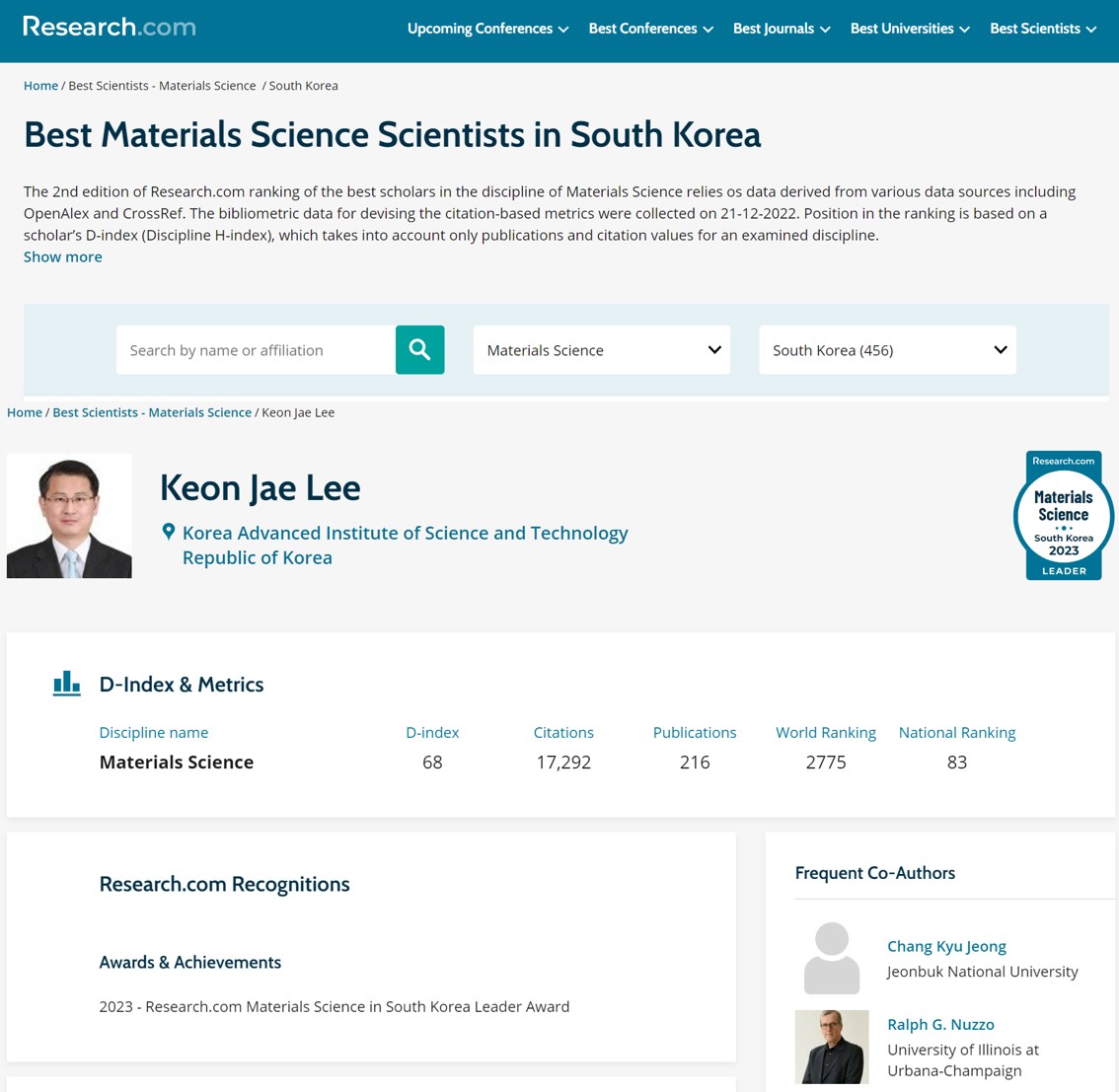Screen dimensions: 1119x1092
Task: Open the Materials Science discipline dropdown
Action: 601,349
